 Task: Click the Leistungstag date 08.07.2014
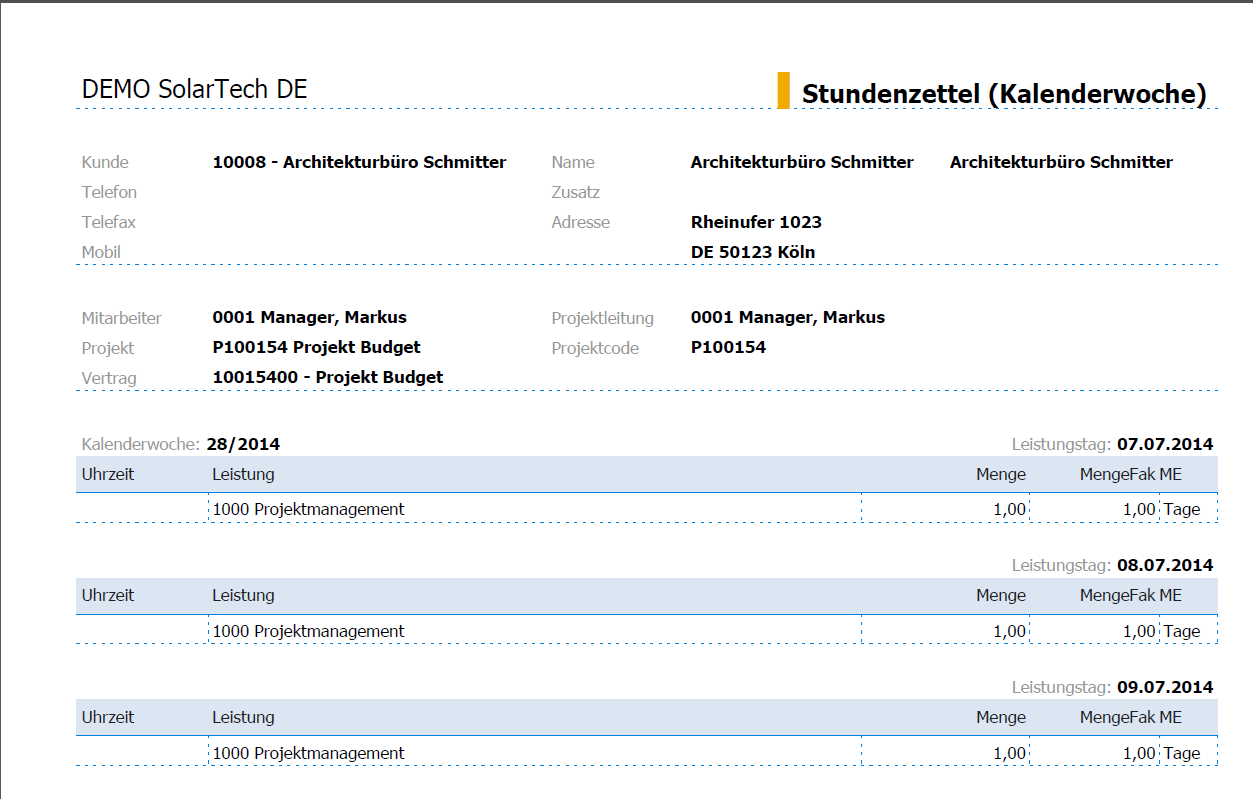[1165, 565]
